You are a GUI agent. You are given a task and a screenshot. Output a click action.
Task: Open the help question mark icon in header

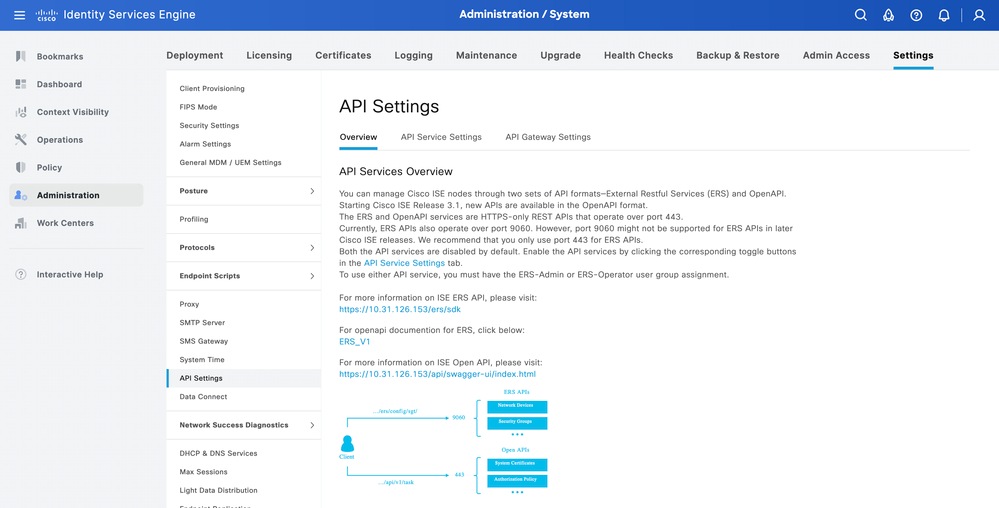click(x=916, y=15)
